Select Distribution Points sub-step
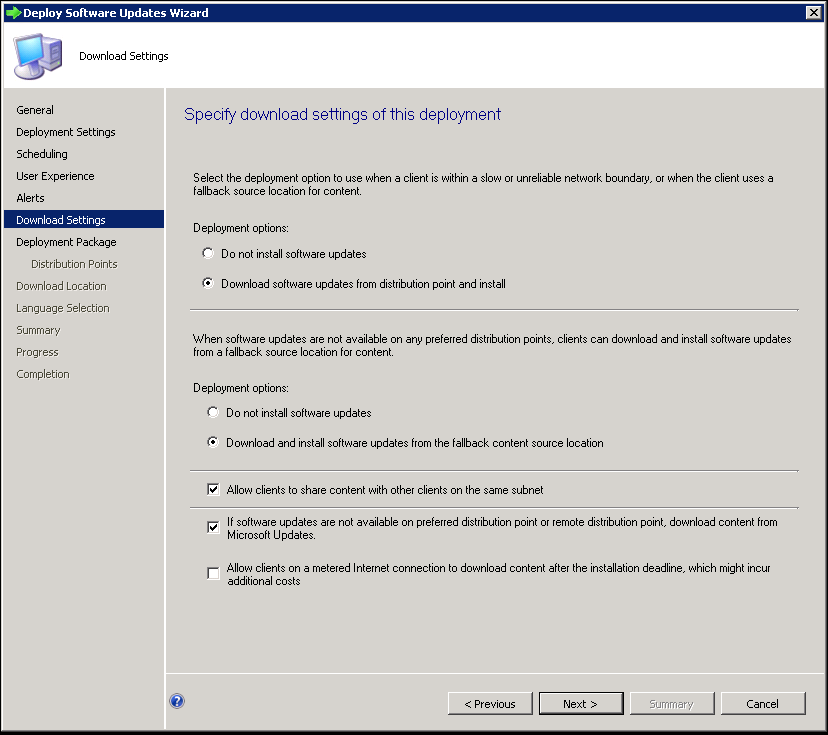 (74, 264)
